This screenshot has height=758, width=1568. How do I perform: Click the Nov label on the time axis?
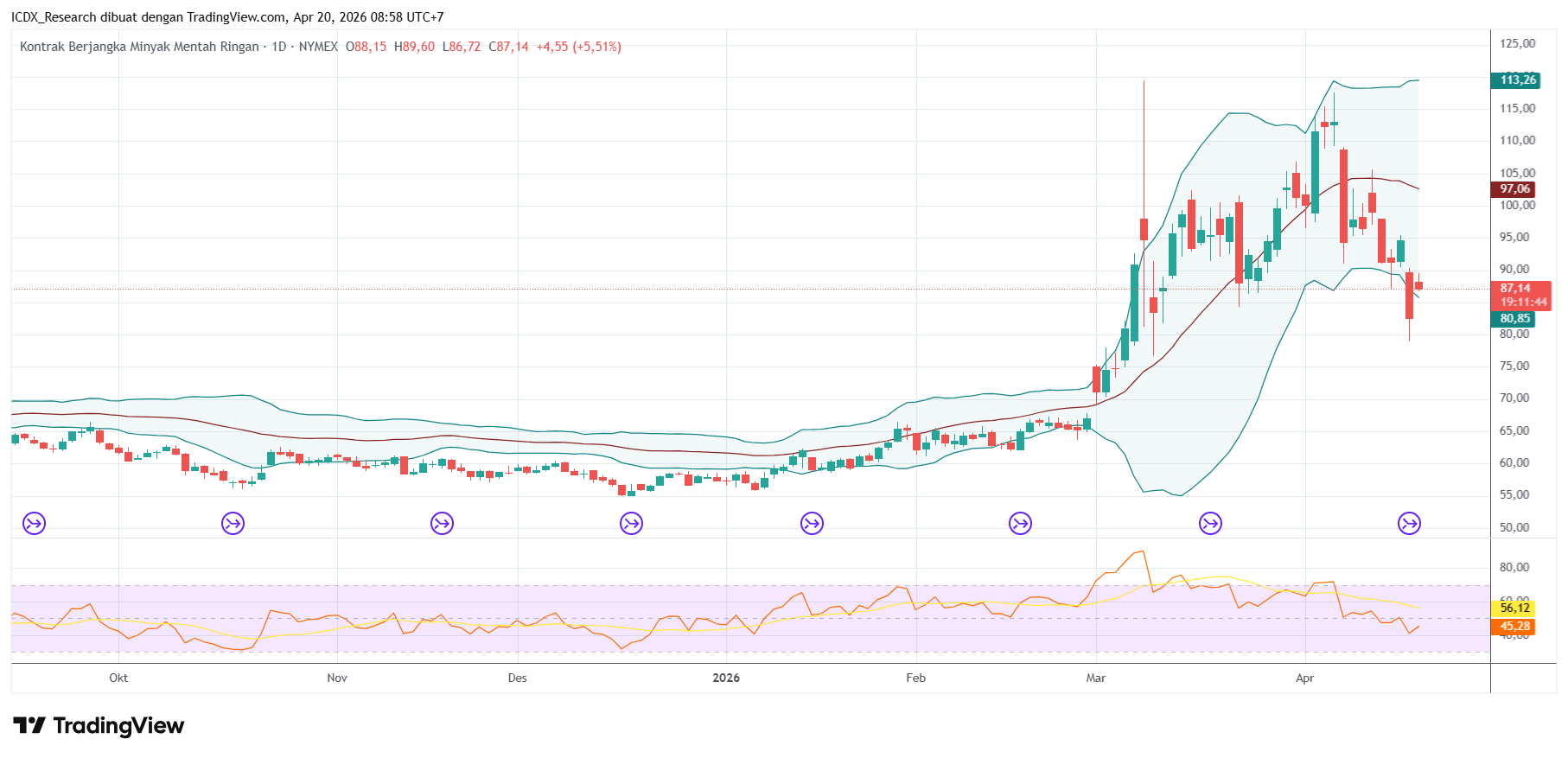(337, 678)
